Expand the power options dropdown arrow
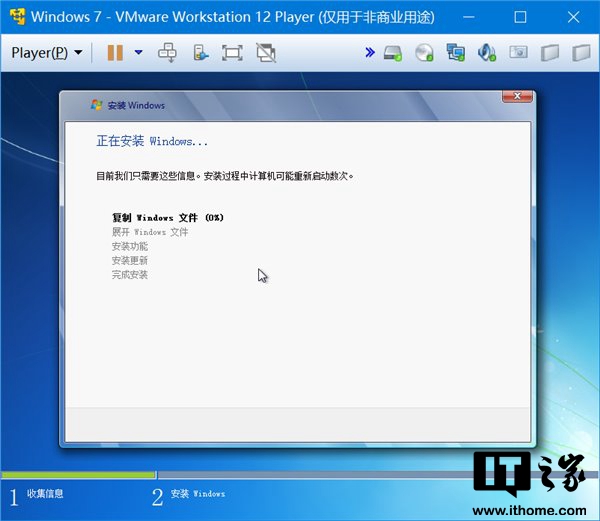The image size is (600, 521). click(x=138, y=52)
